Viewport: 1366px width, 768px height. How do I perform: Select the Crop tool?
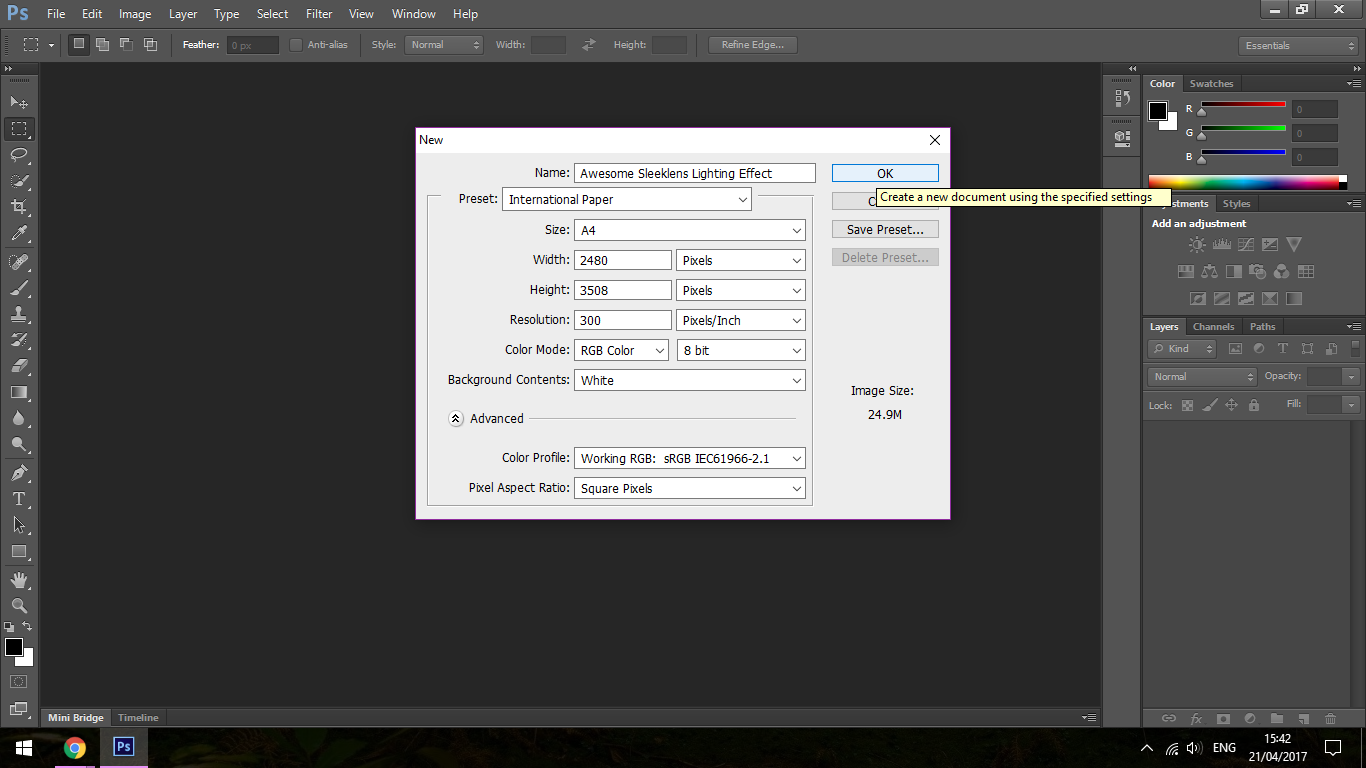(19, 207)
